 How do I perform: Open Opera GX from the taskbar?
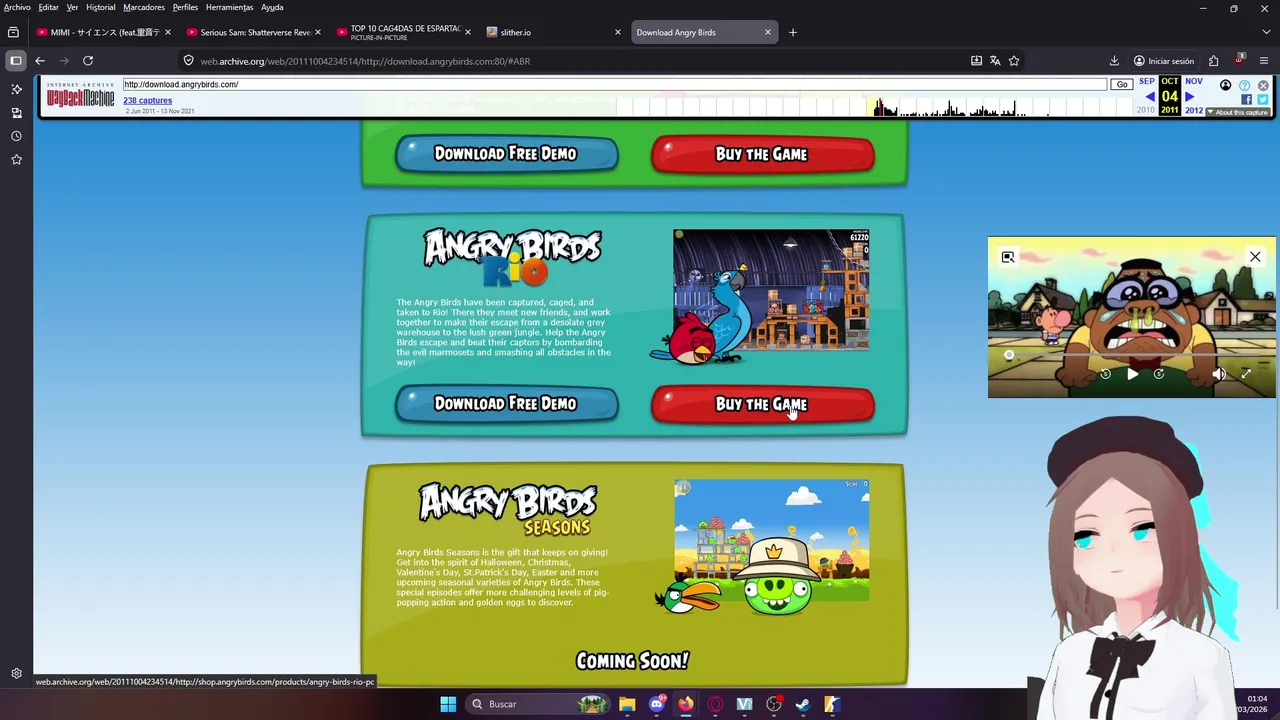click(x=715, y=704)
